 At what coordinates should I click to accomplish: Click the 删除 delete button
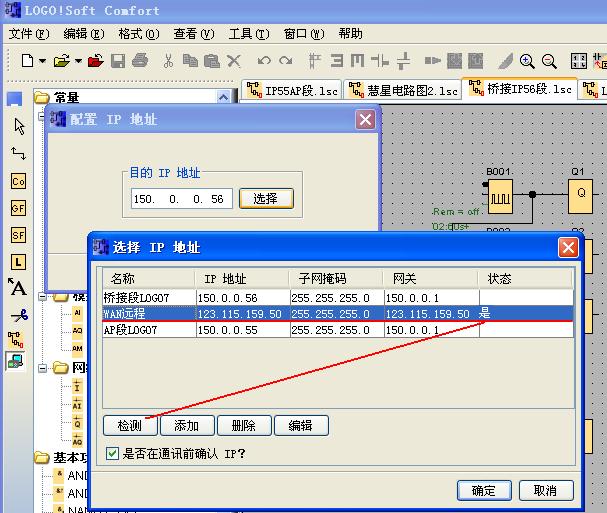244,425
